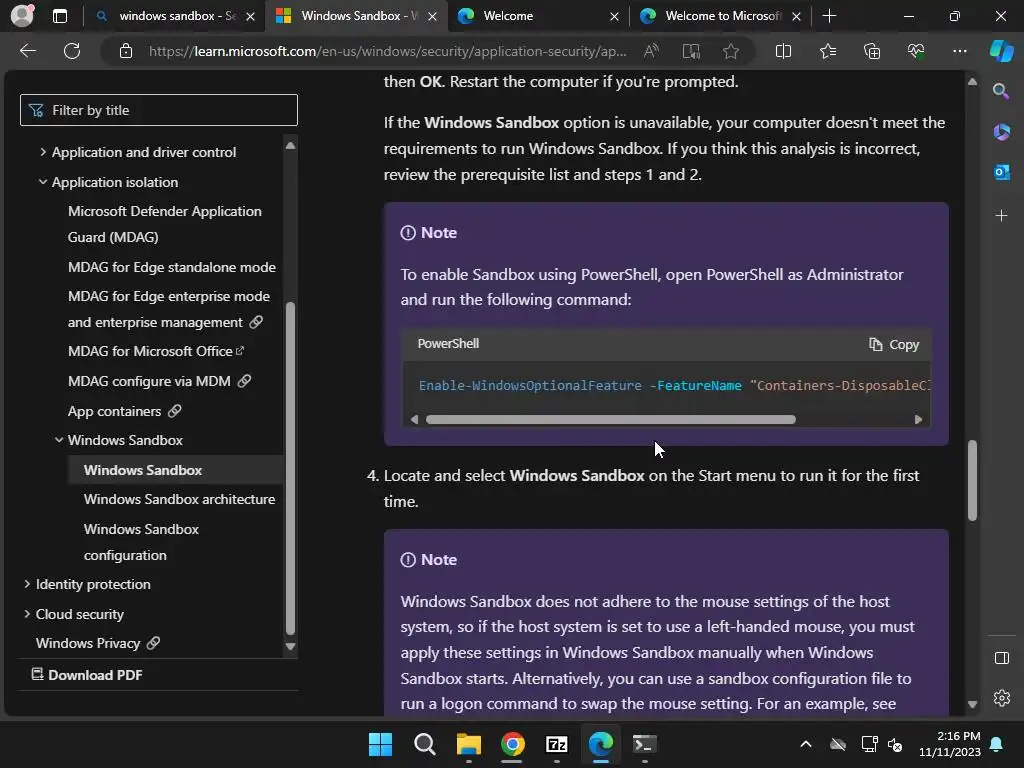This screenshot has height=768, width=1024.
Task: Open the Favorites list icon
Action: coord(827,51)
